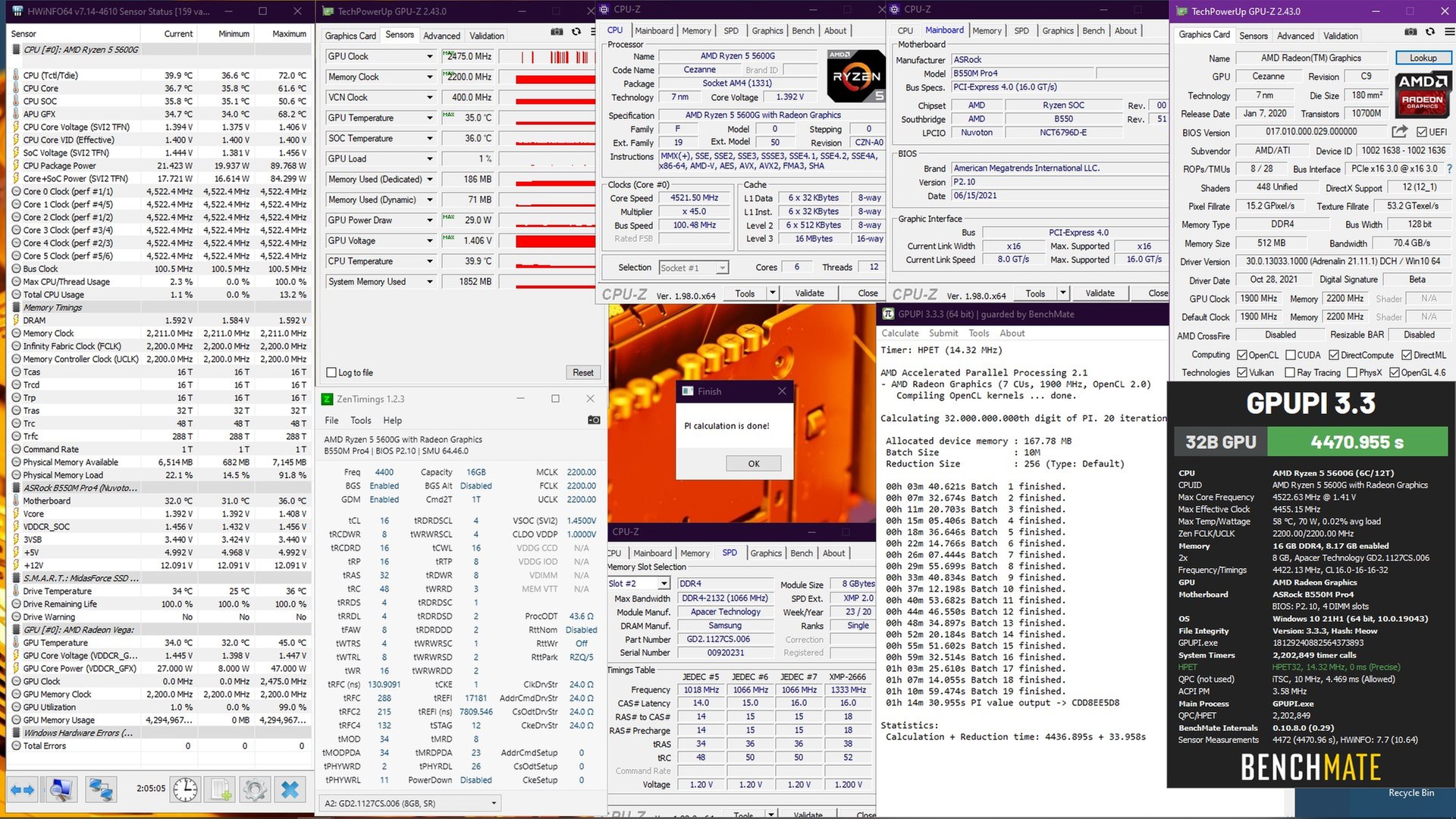Click Lookup button in GPU-Z

point(1423,58)
